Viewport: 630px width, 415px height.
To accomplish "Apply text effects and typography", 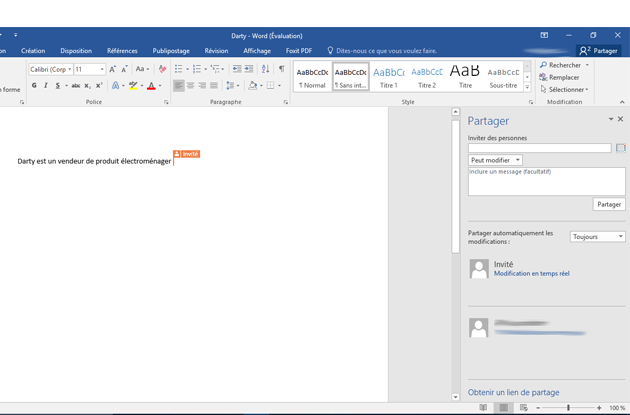I will [116, 85].
